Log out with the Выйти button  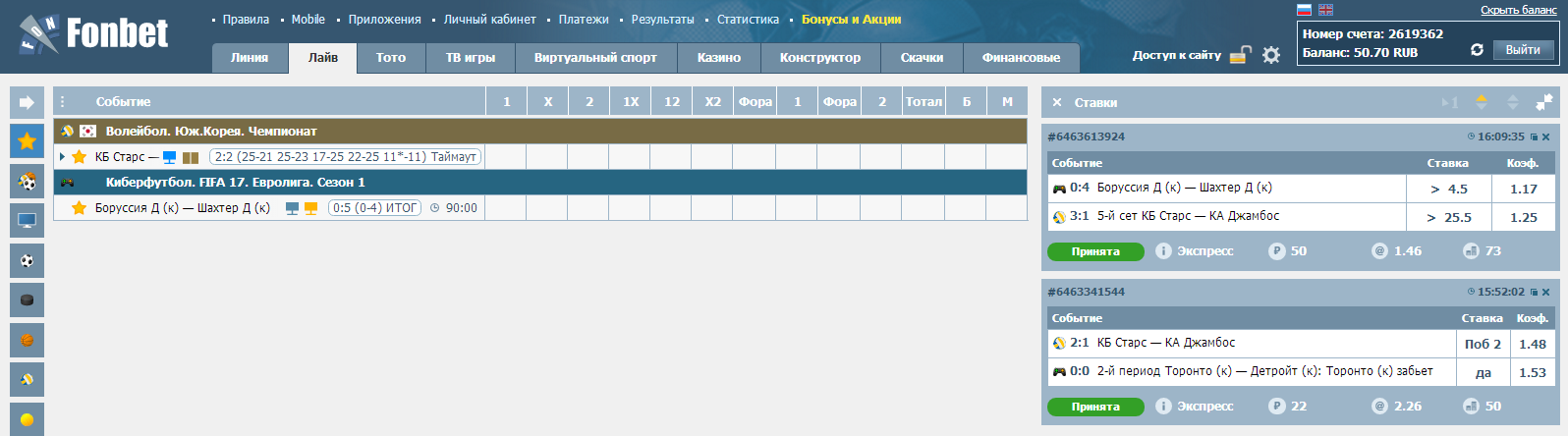(x=1523, y=50)
